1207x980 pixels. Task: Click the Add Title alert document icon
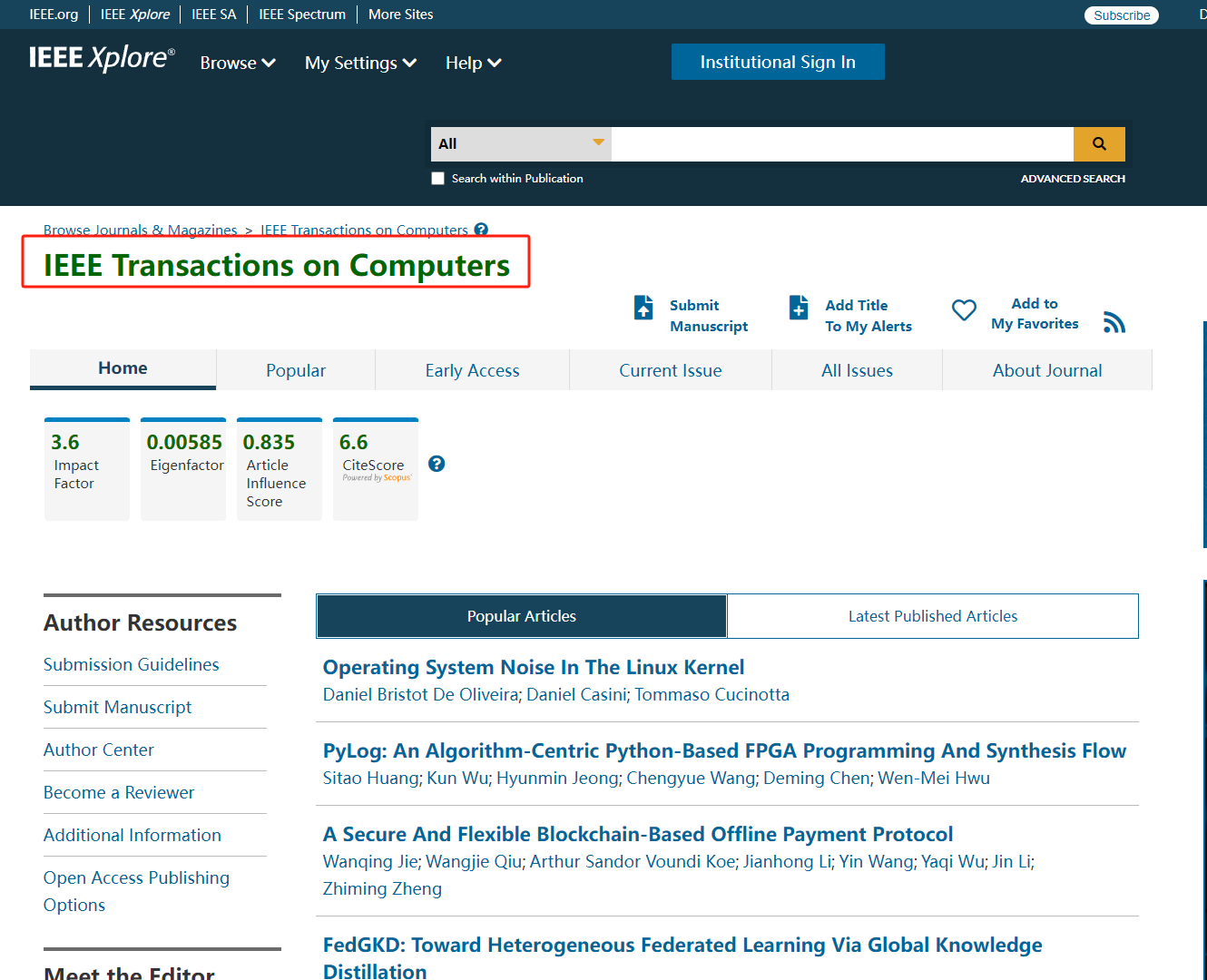pyautogui.click(x=799, y=308)
